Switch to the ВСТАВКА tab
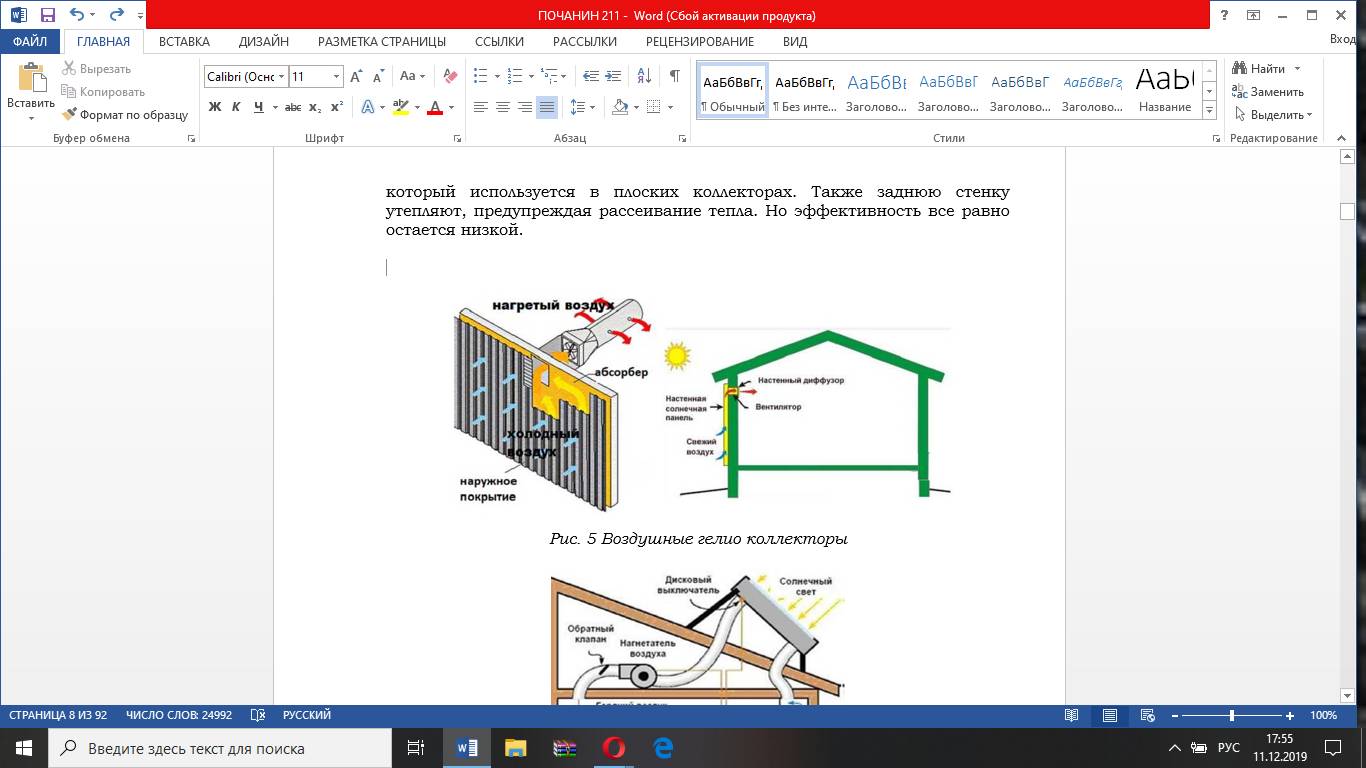This screenshot has width=1366, height=768. point(184,42)
